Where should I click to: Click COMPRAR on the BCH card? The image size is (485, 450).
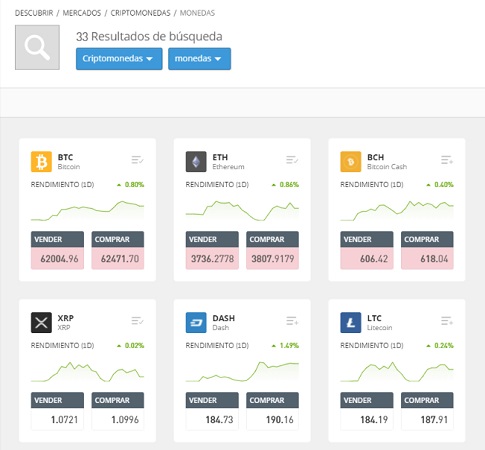(x=427, y=239)
